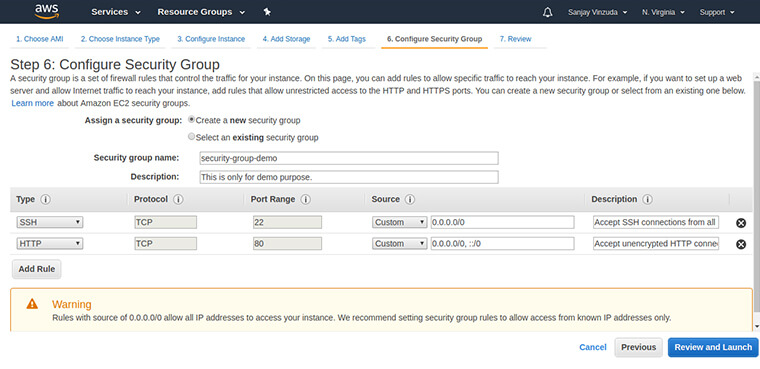The height and width of the screenshot is (369, 760).
Task: Remove the HTTP rule with X icon
Action: [x=741, y=244]
